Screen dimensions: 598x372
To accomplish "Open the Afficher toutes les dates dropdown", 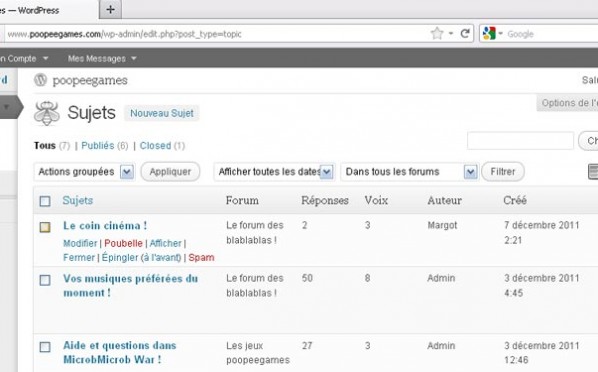I will tap(274, 172).
